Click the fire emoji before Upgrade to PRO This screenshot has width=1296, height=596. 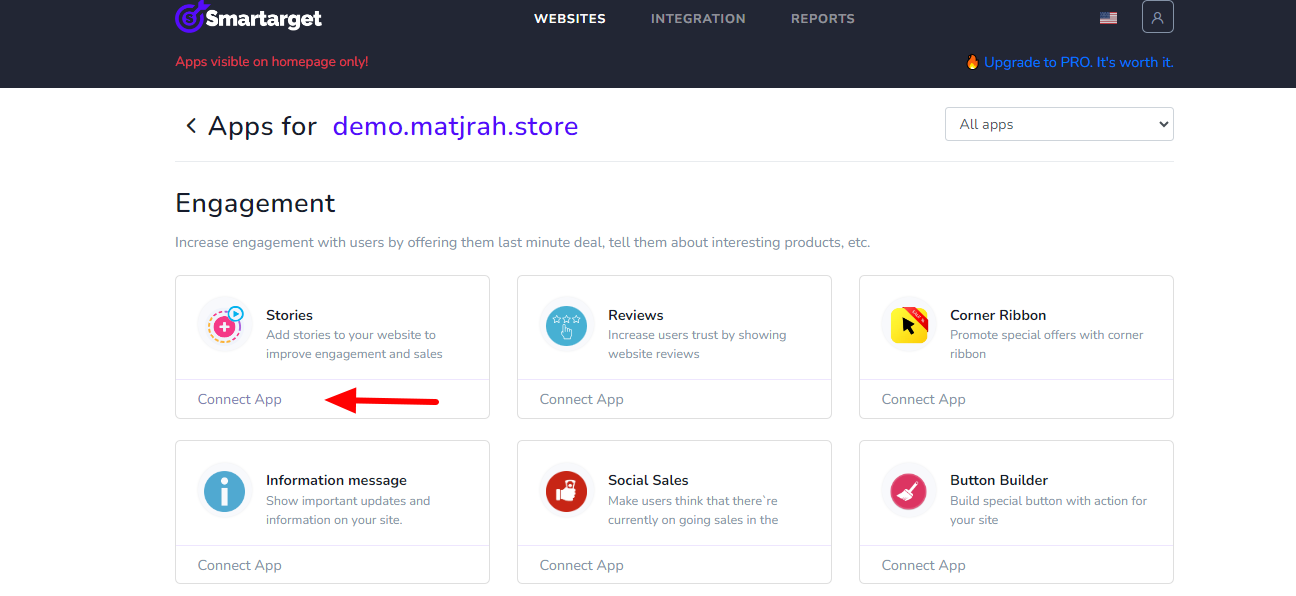972,62
